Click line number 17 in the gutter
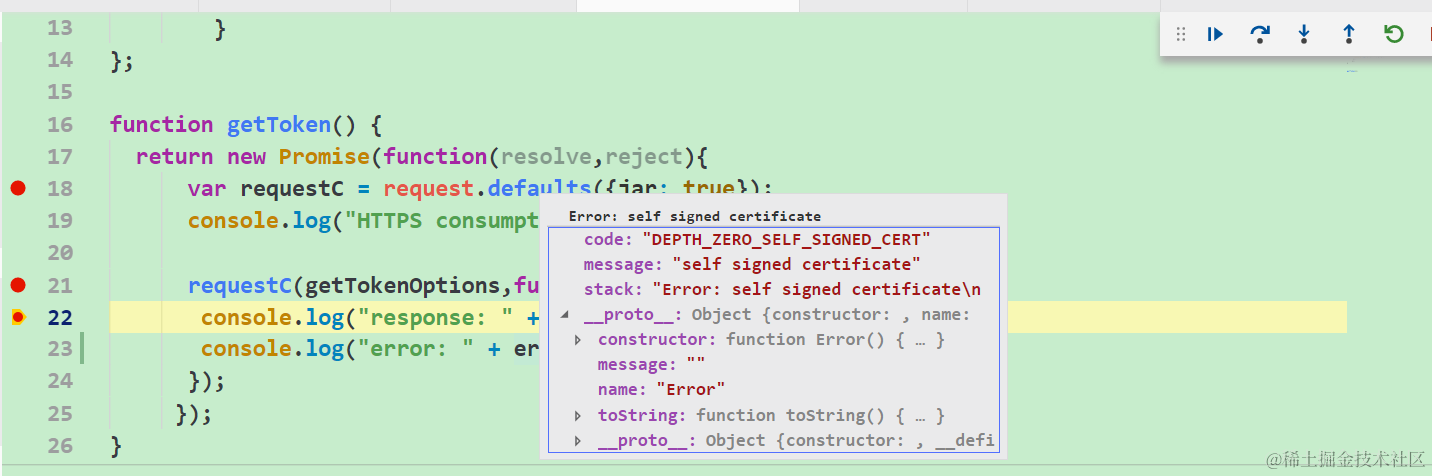This screenshot has height=476, width=1432. pyautogui.click(x=60, y=156)
